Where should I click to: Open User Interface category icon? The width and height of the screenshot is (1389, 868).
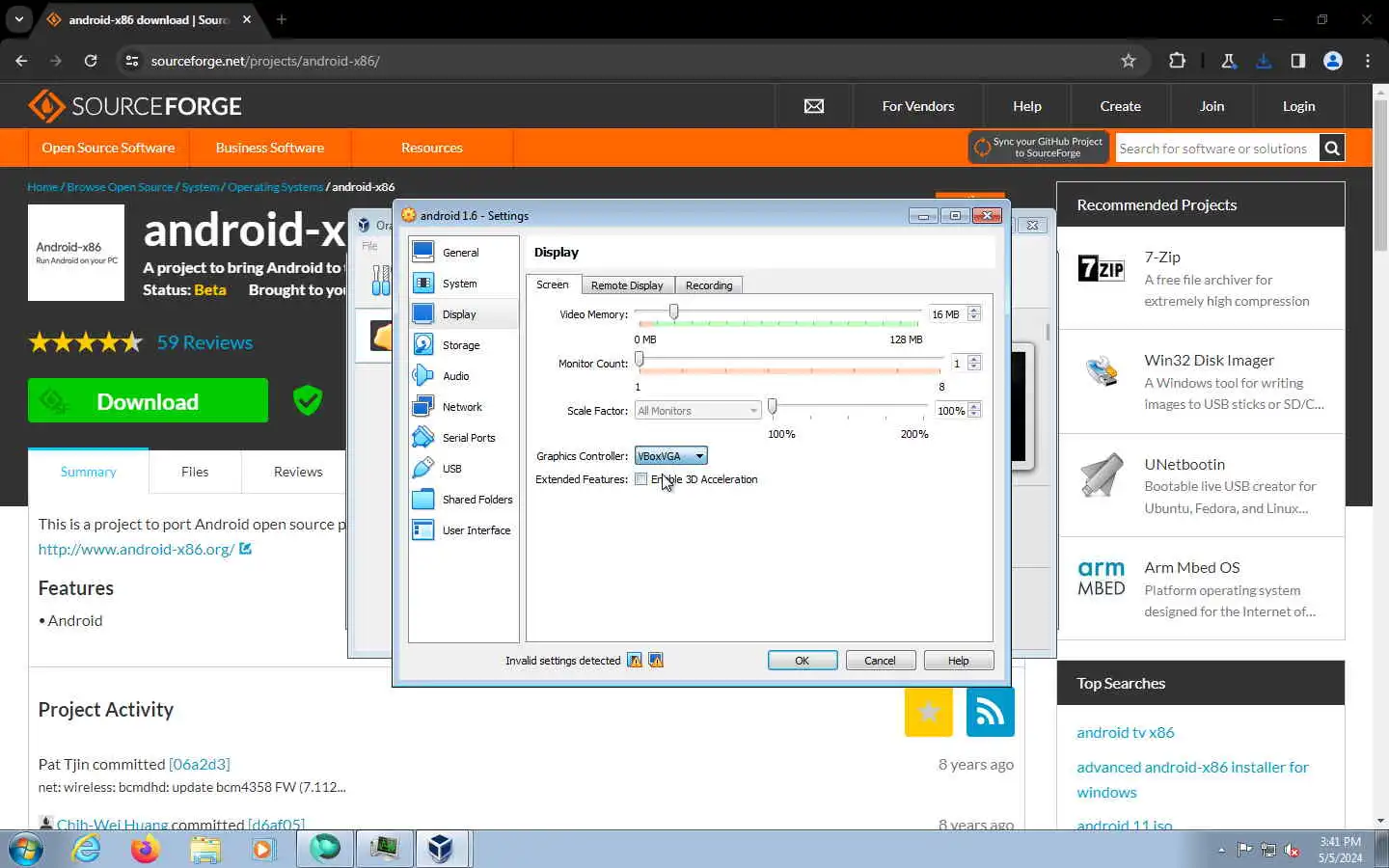pos(422,529)
